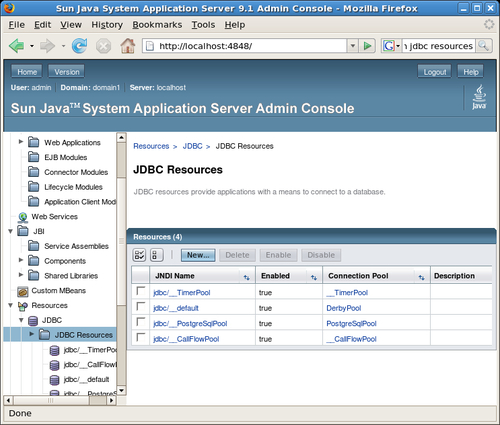Expand the Shared Libraries tree node

tap(21, 275)
